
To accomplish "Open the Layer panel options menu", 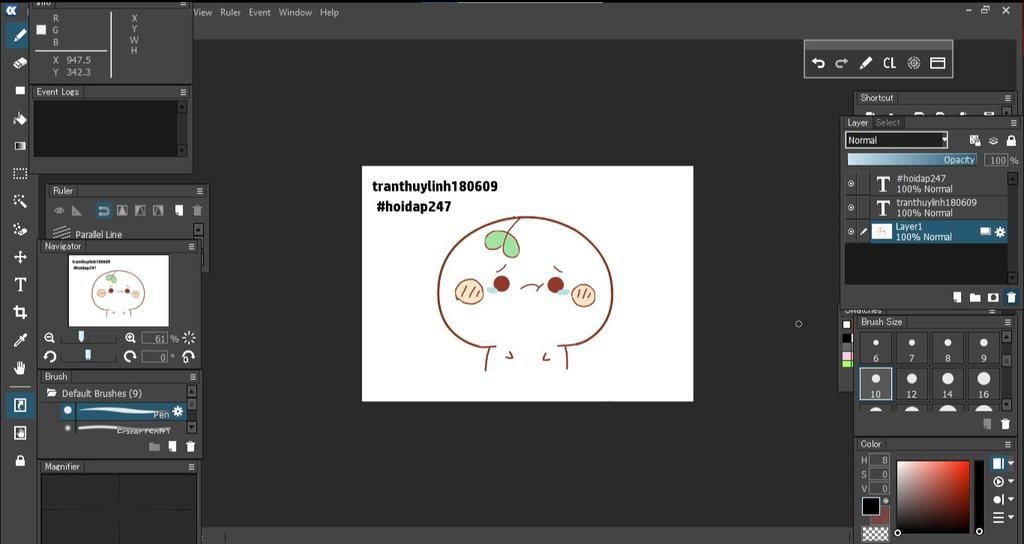I will [1014, 123].
